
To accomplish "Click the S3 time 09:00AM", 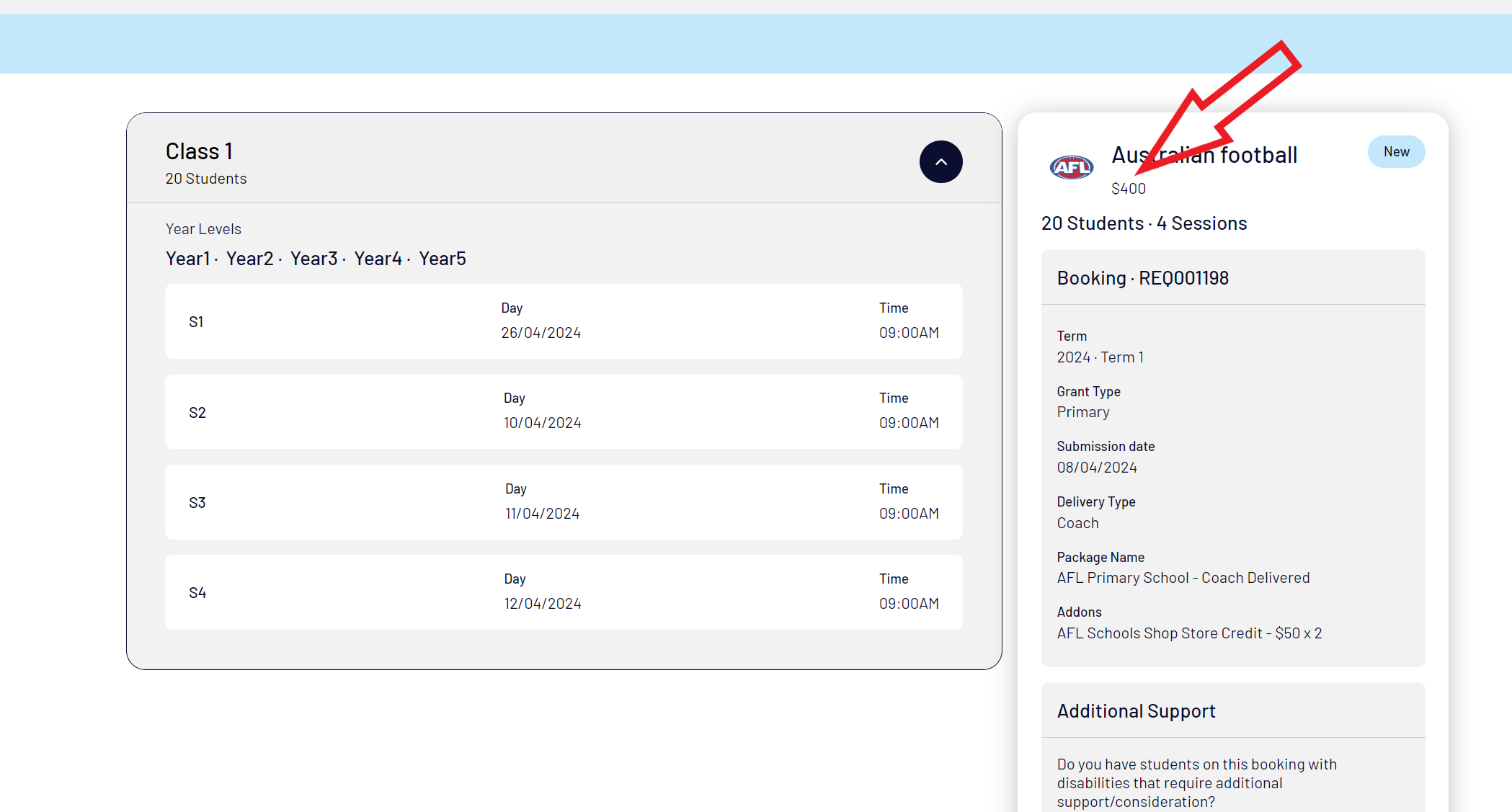I will tap(909, 514).
